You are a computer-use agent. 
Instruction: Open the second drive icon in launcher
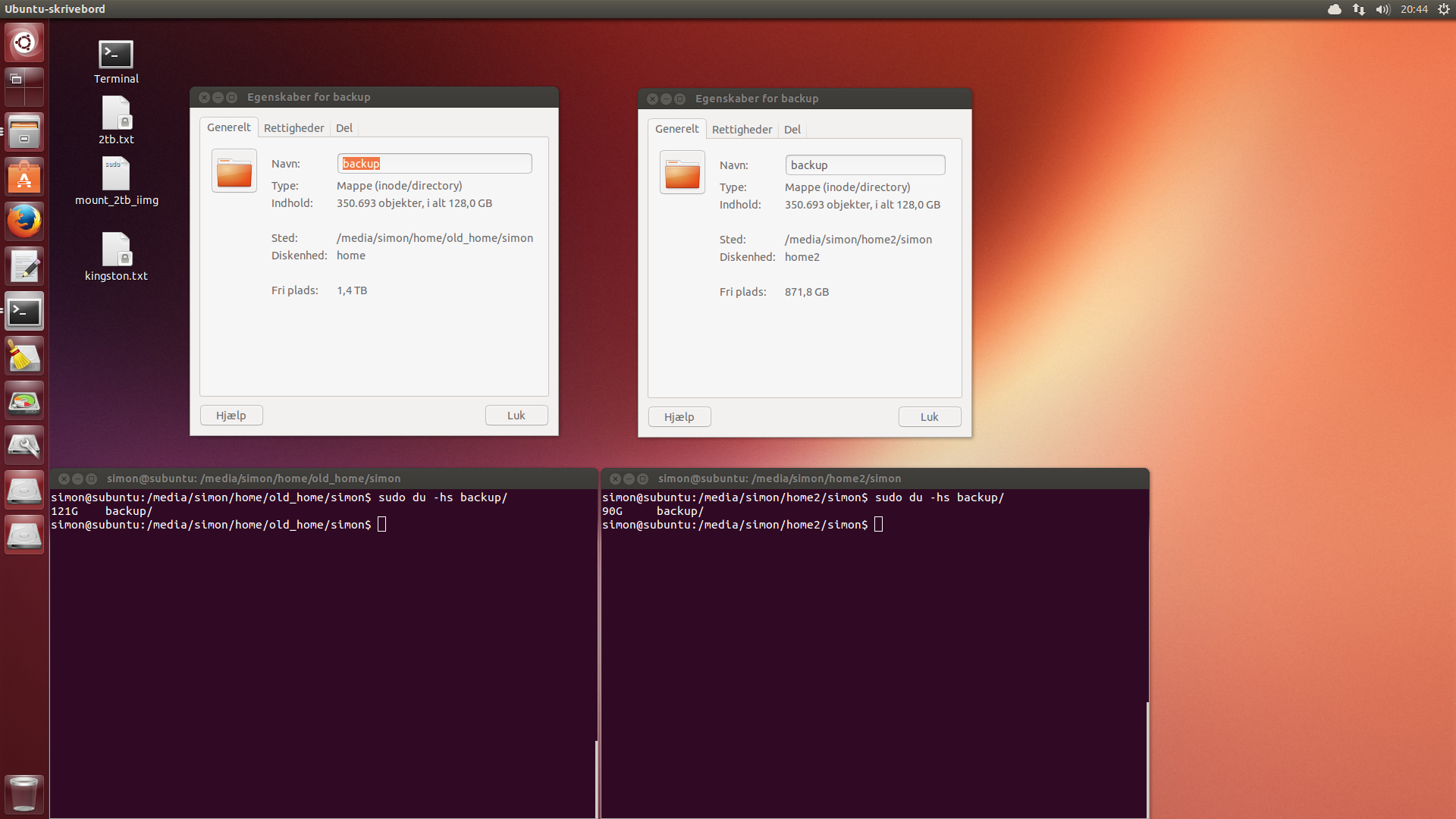(24, 535)
